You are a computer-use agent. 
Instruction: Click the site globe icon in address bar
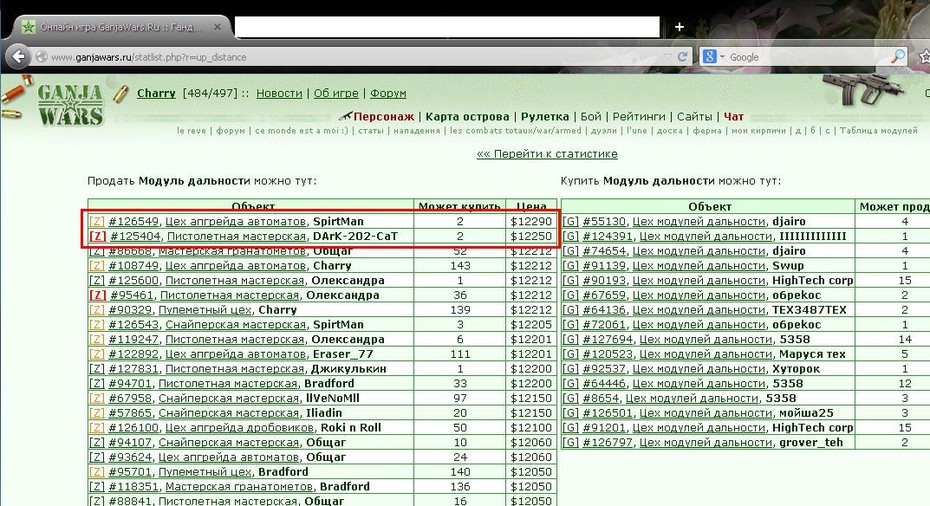click(x=41, y=57)
